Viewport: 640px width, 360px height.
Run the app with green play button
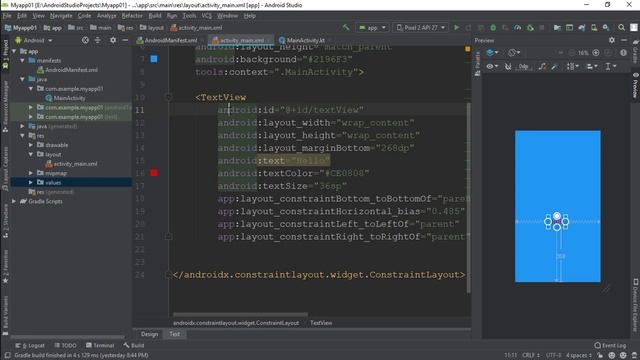456,28
